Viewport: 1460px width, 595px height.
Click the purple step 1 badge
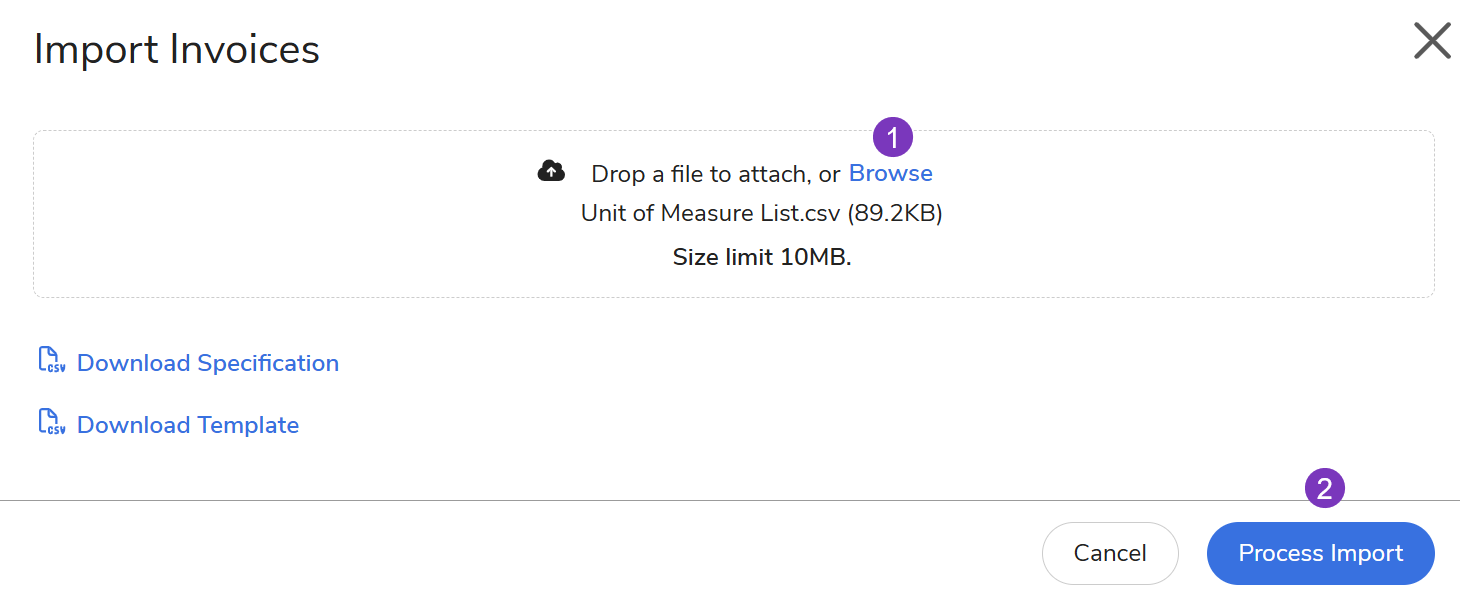[893, 138]
